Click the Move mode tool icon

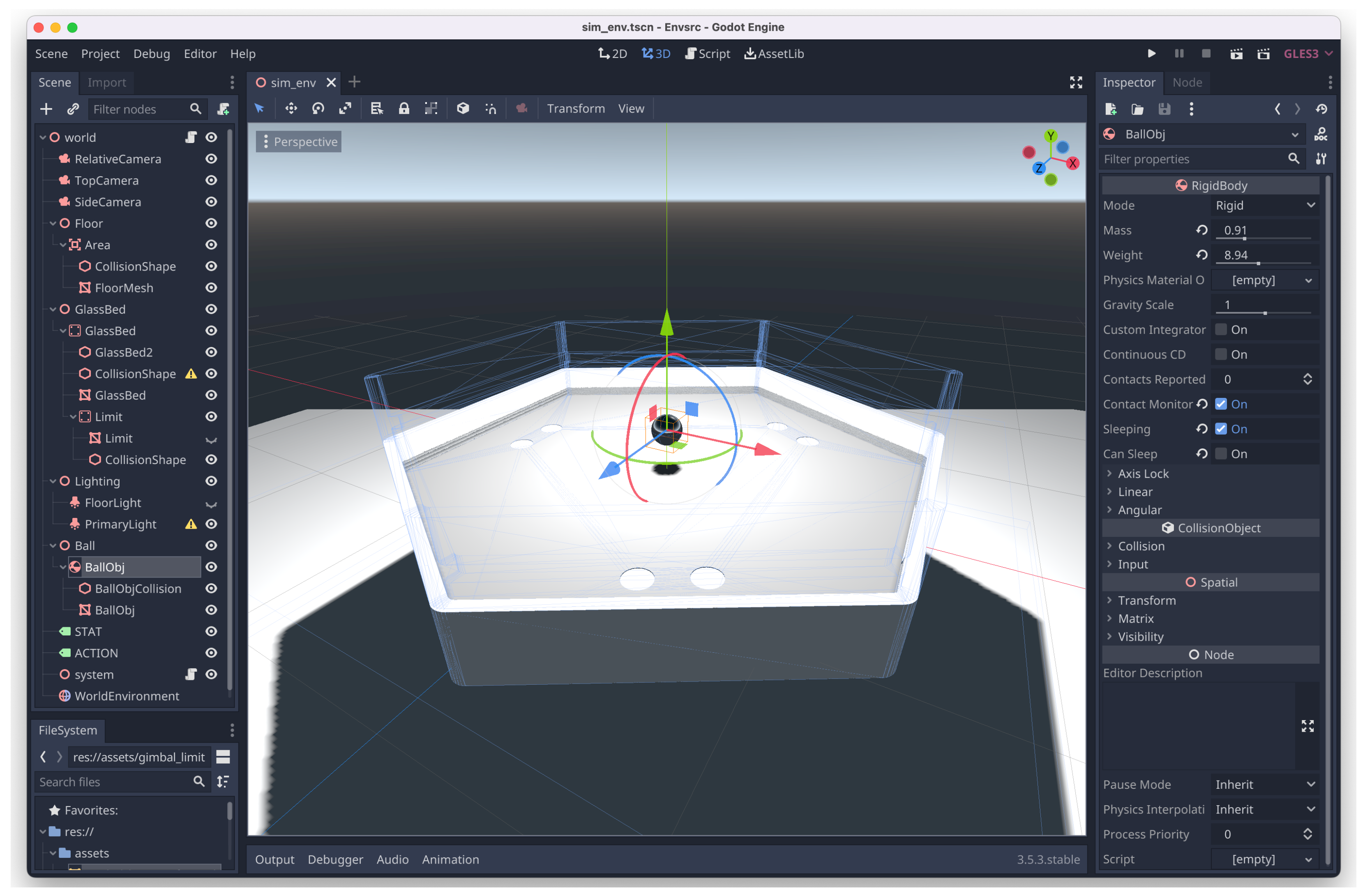point(291,109)
